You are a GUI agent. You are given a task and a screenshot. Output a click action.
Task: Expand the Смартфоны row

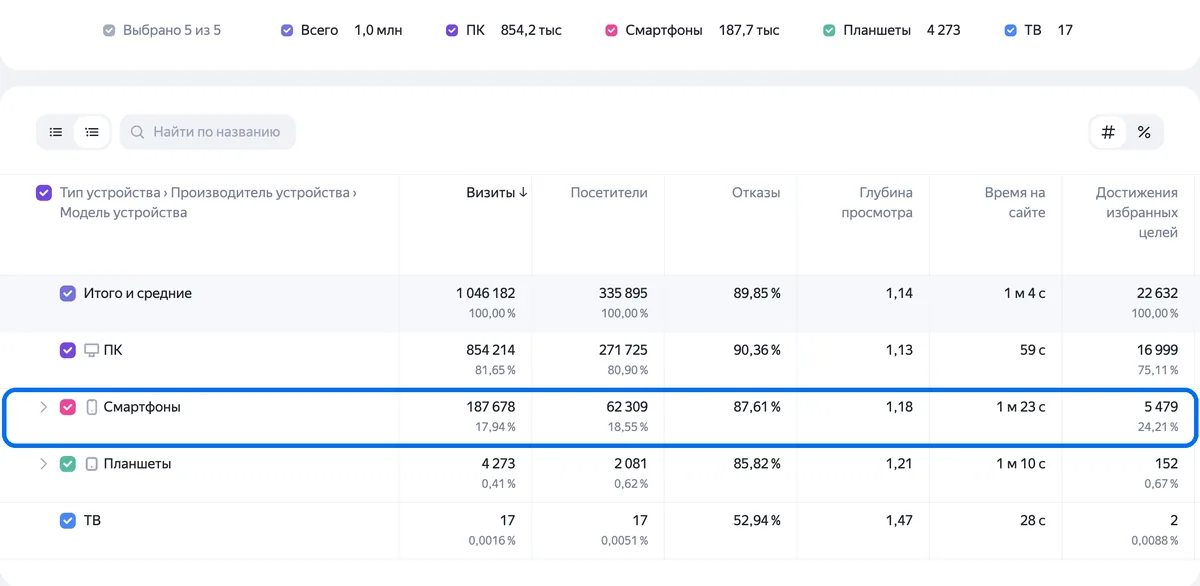coord(43,407)
